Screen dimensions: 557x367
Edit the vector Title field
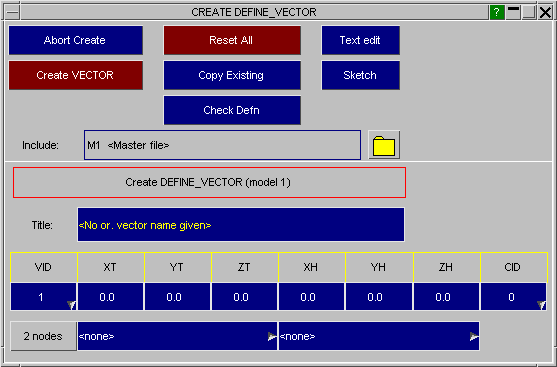click(x=241, y=225)
